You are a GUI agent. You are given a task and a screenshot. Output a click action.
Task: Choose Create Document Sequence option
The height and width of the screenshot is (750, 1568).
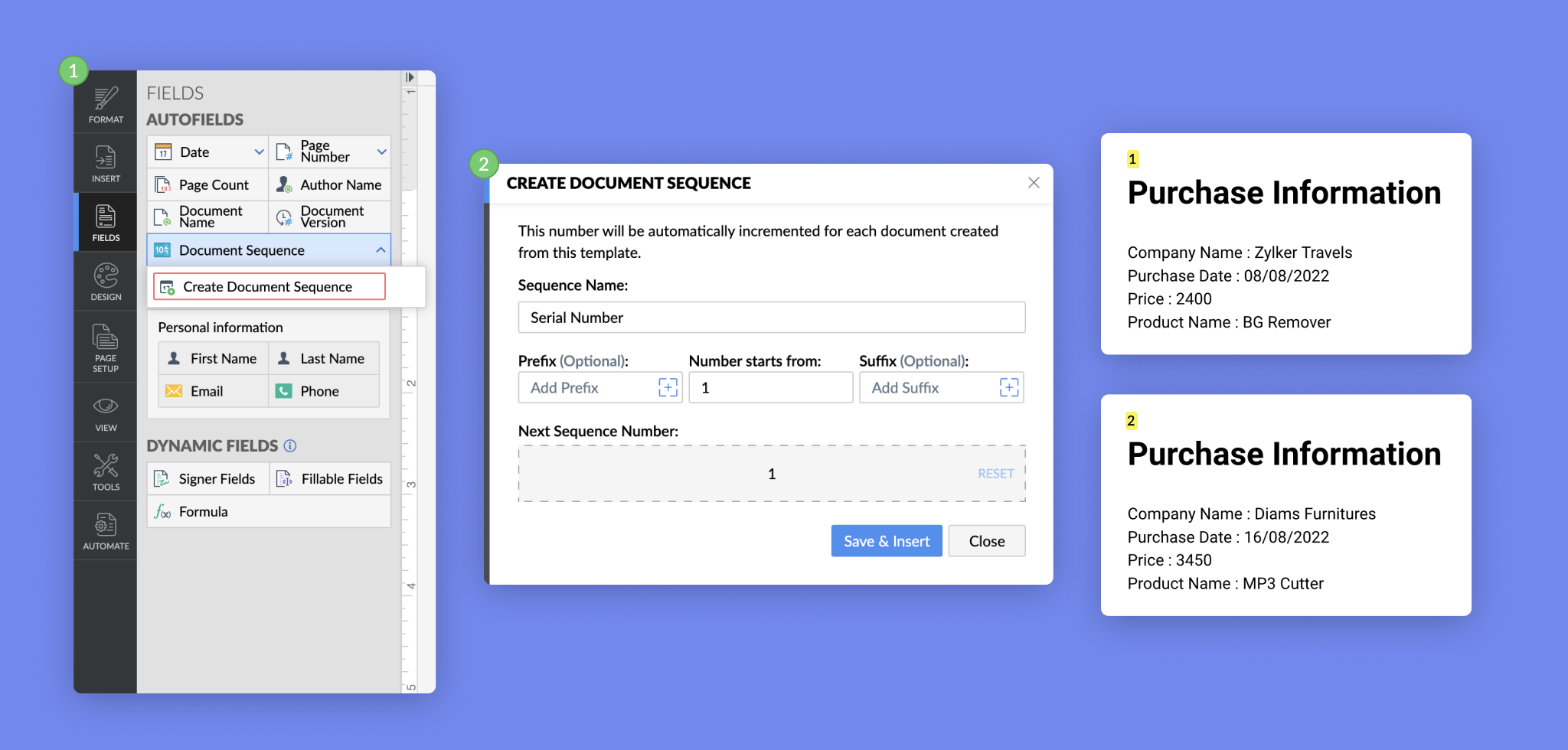click(269, 287)
